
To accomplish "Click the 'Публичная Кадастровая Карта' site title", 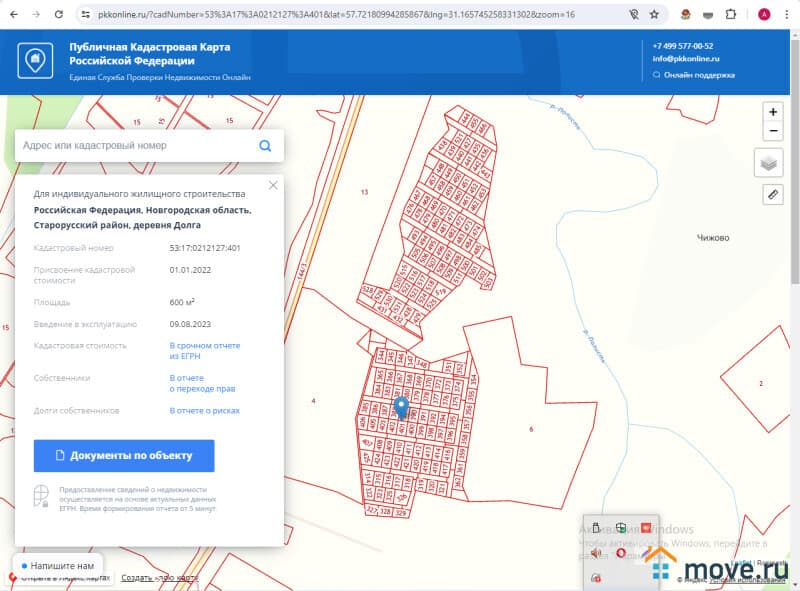I will [x=150, y=54].
